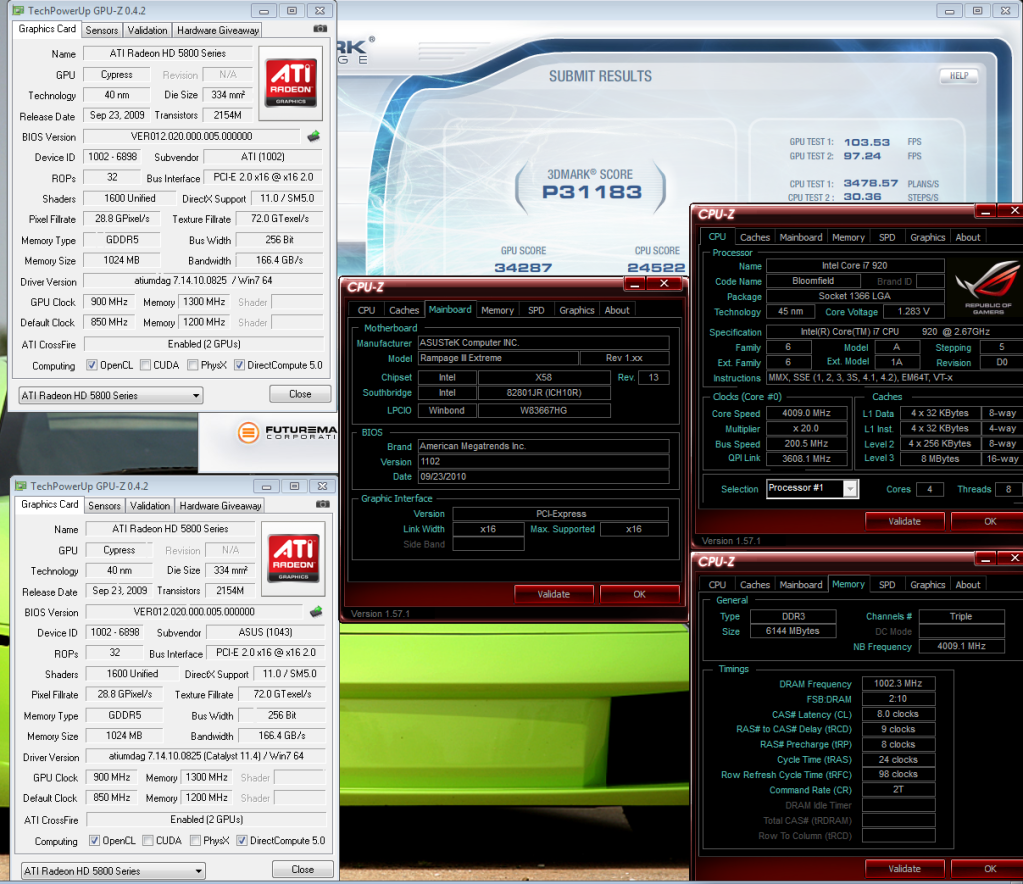Click BIOS save chip icon in bottom GPU-Z
Screen dimensions: 1023x884
coord(316,611)
